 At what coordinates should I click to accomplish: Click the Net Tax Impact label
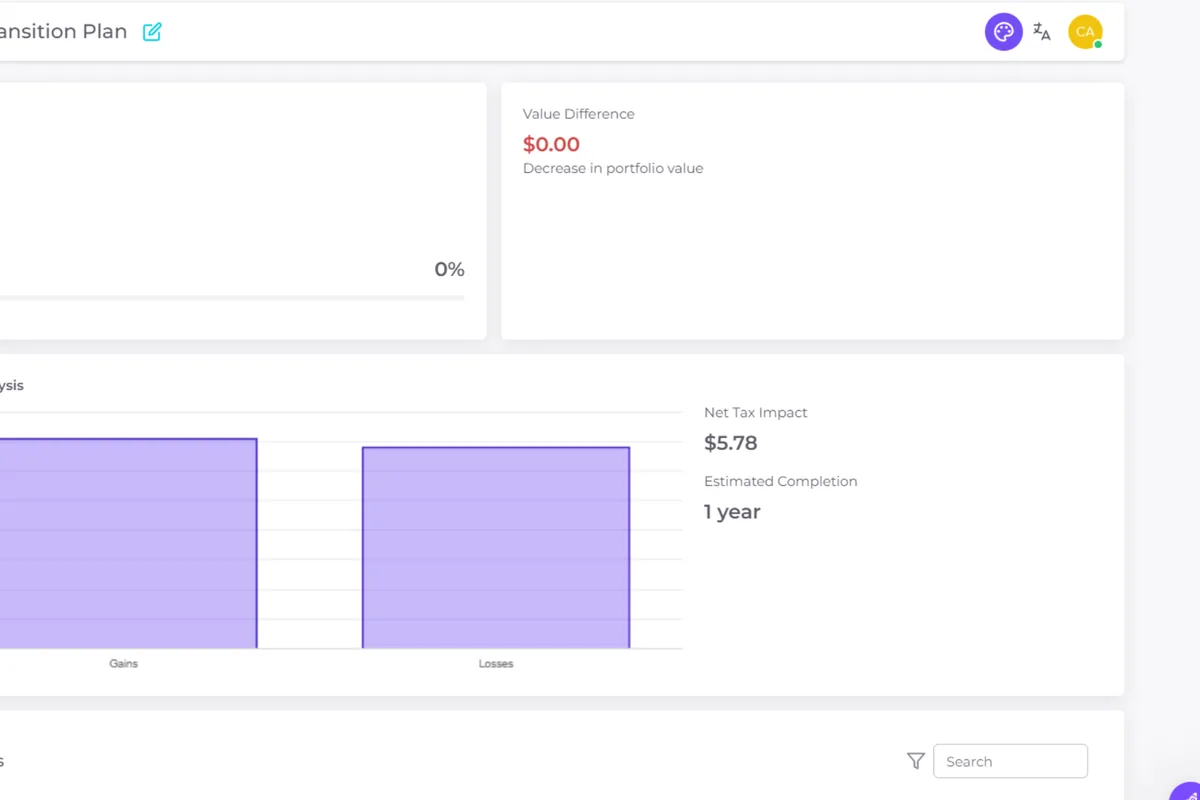coord(755,413)
